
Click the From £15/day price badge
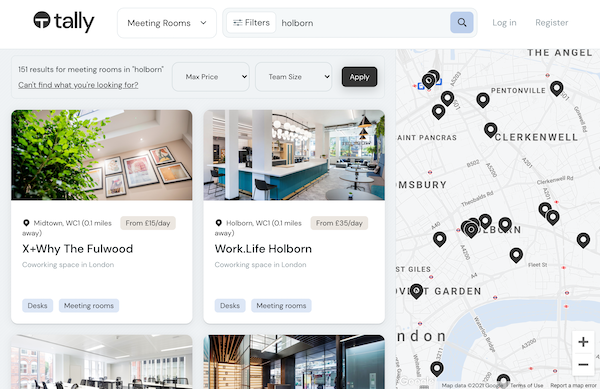pos(148,223)
